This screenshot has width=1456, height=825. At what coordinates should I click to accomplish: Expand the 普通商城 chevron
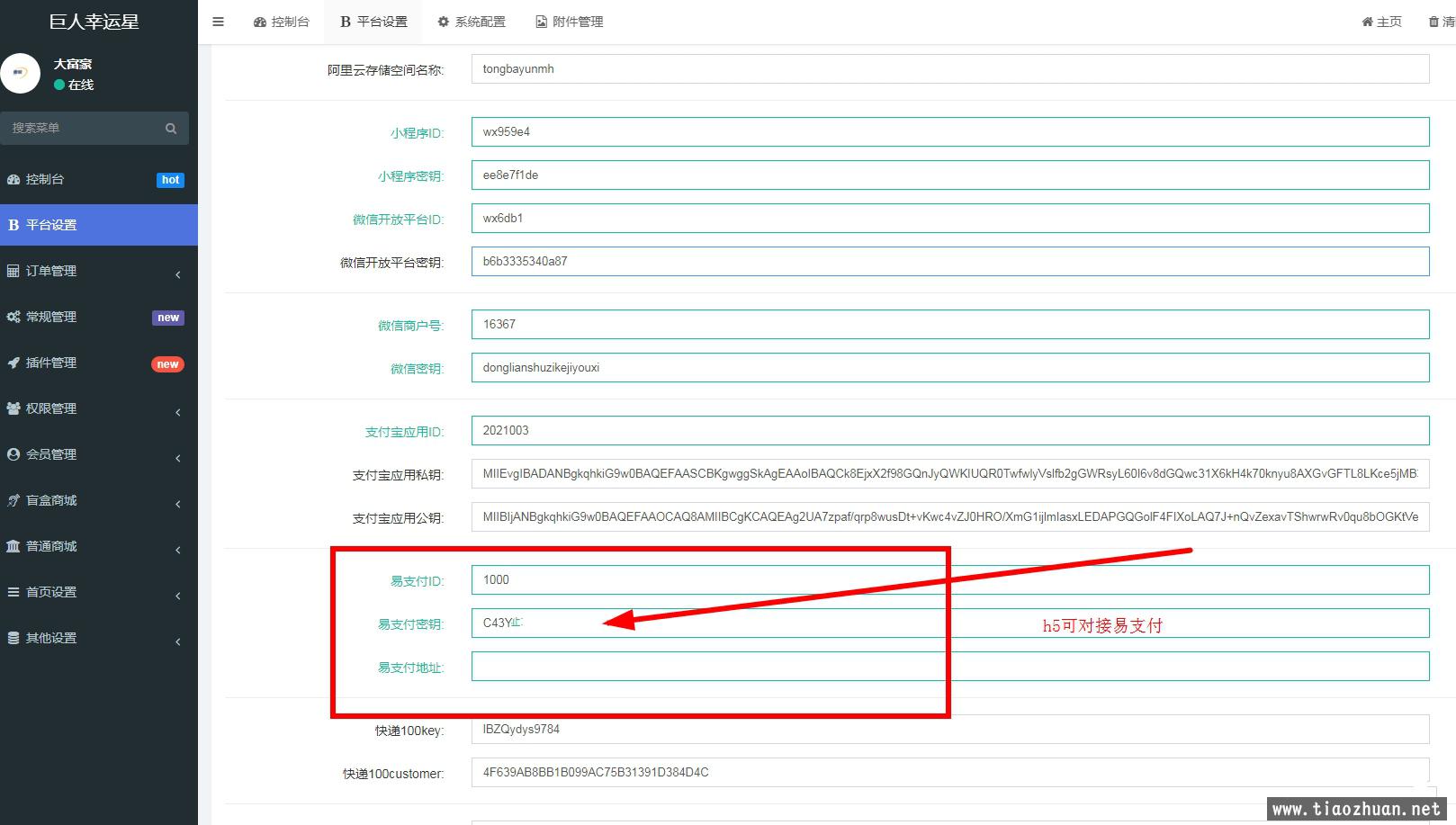[178, 550]
